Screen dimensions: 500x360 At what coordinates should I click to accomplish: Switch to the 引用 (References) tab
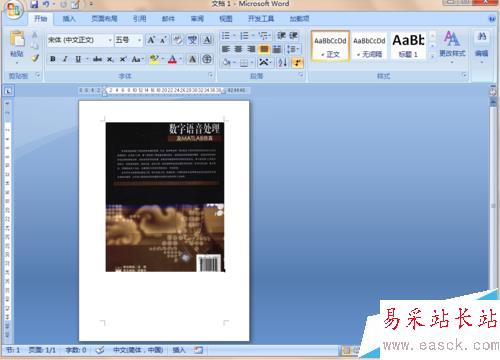140,19
